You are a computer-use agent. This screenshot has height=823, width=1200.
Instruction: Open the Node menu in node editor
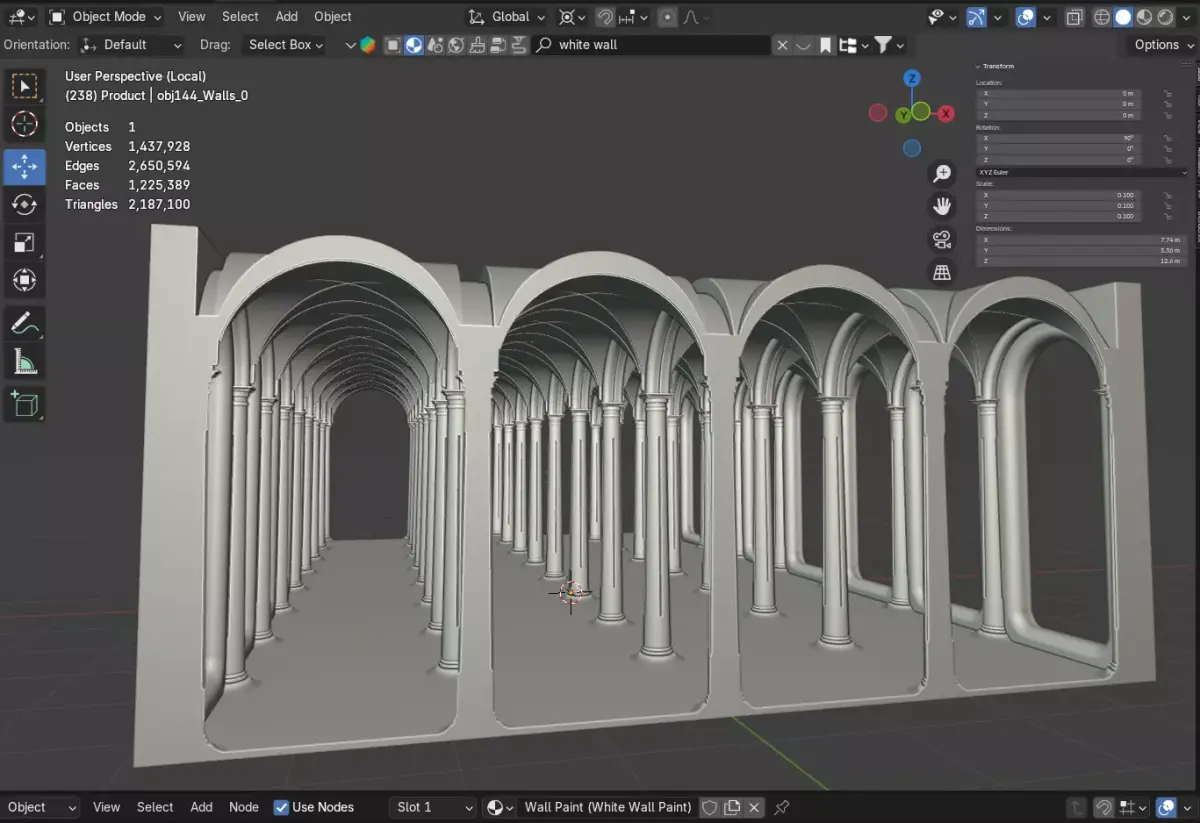[x=244, y=807]
